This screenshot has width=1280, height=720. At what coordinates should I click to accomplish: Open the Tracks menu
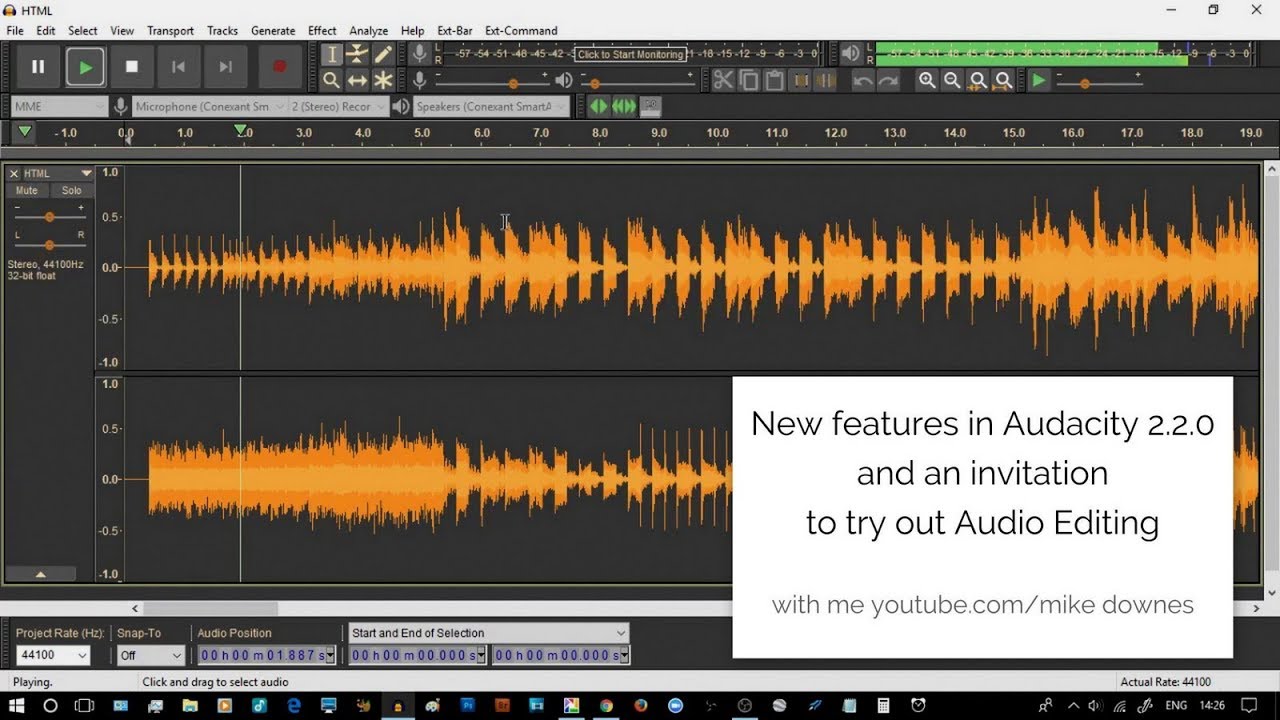point(222,31)
